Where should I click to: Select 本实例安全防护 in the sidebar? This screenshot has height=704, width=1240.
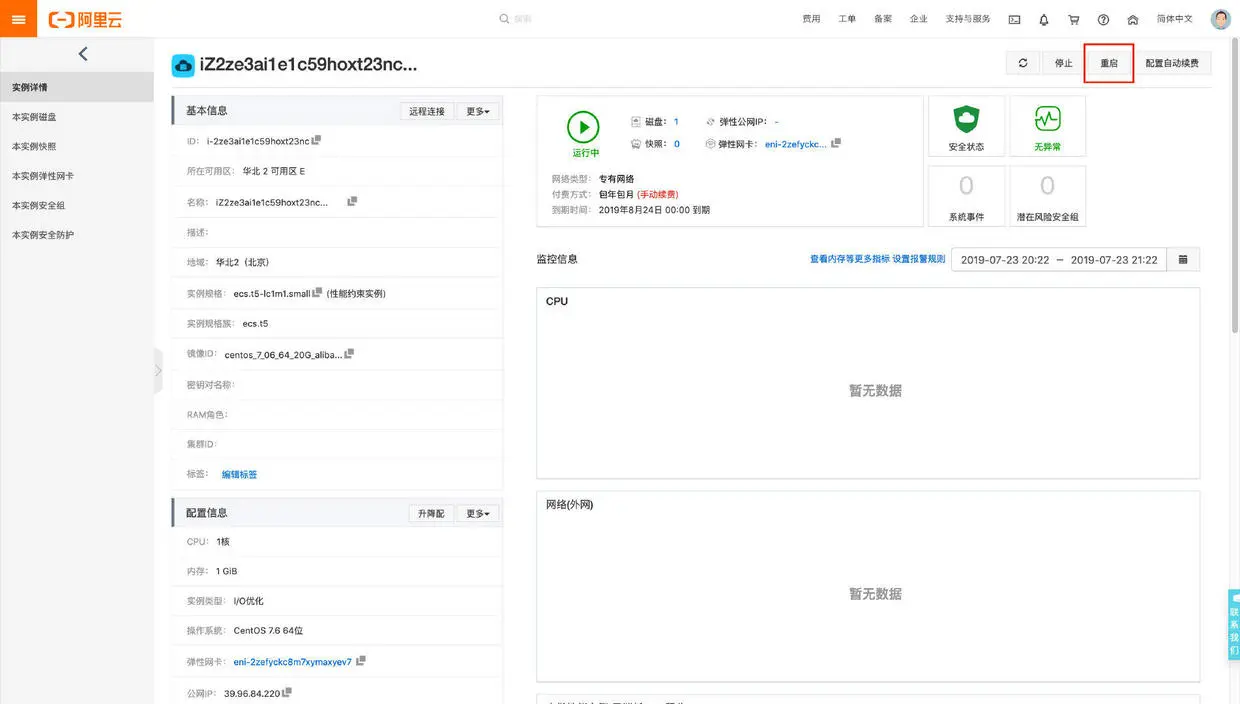pos(77,235)
